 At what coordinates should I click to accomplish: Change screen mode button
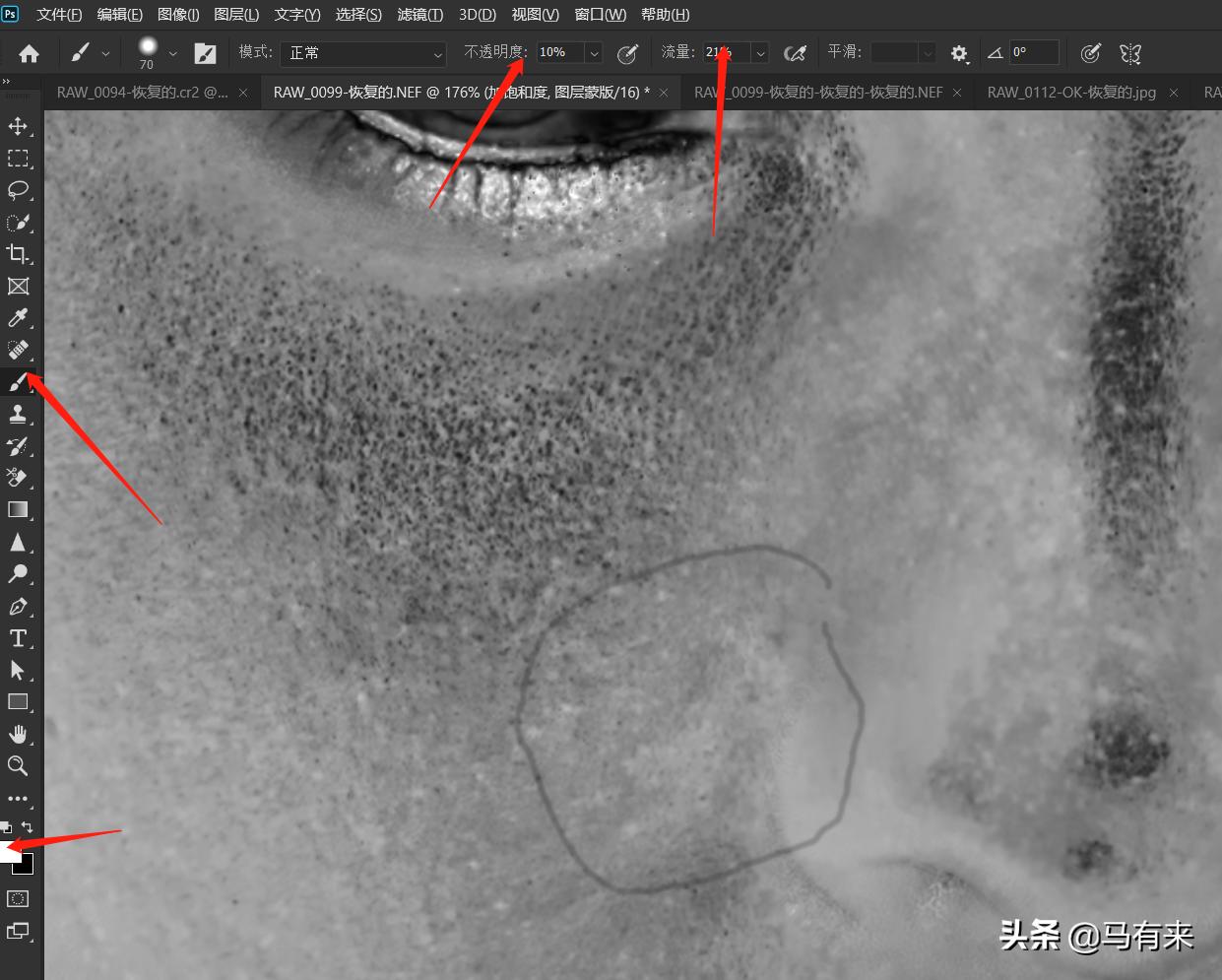[x=18, y=931]
